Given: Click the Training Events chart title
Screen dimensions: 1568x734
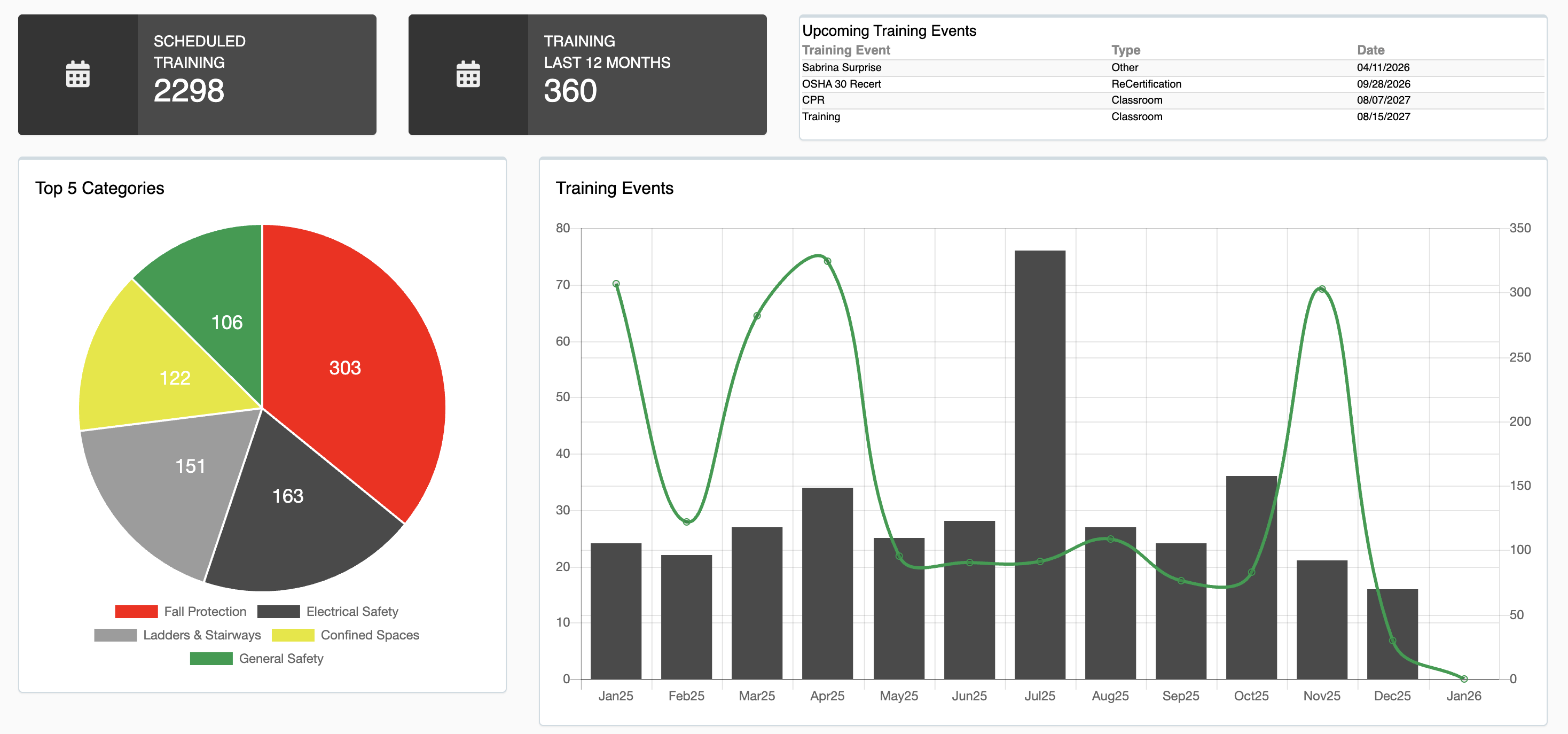Looking at the screenshot, I should click(614, 188).
